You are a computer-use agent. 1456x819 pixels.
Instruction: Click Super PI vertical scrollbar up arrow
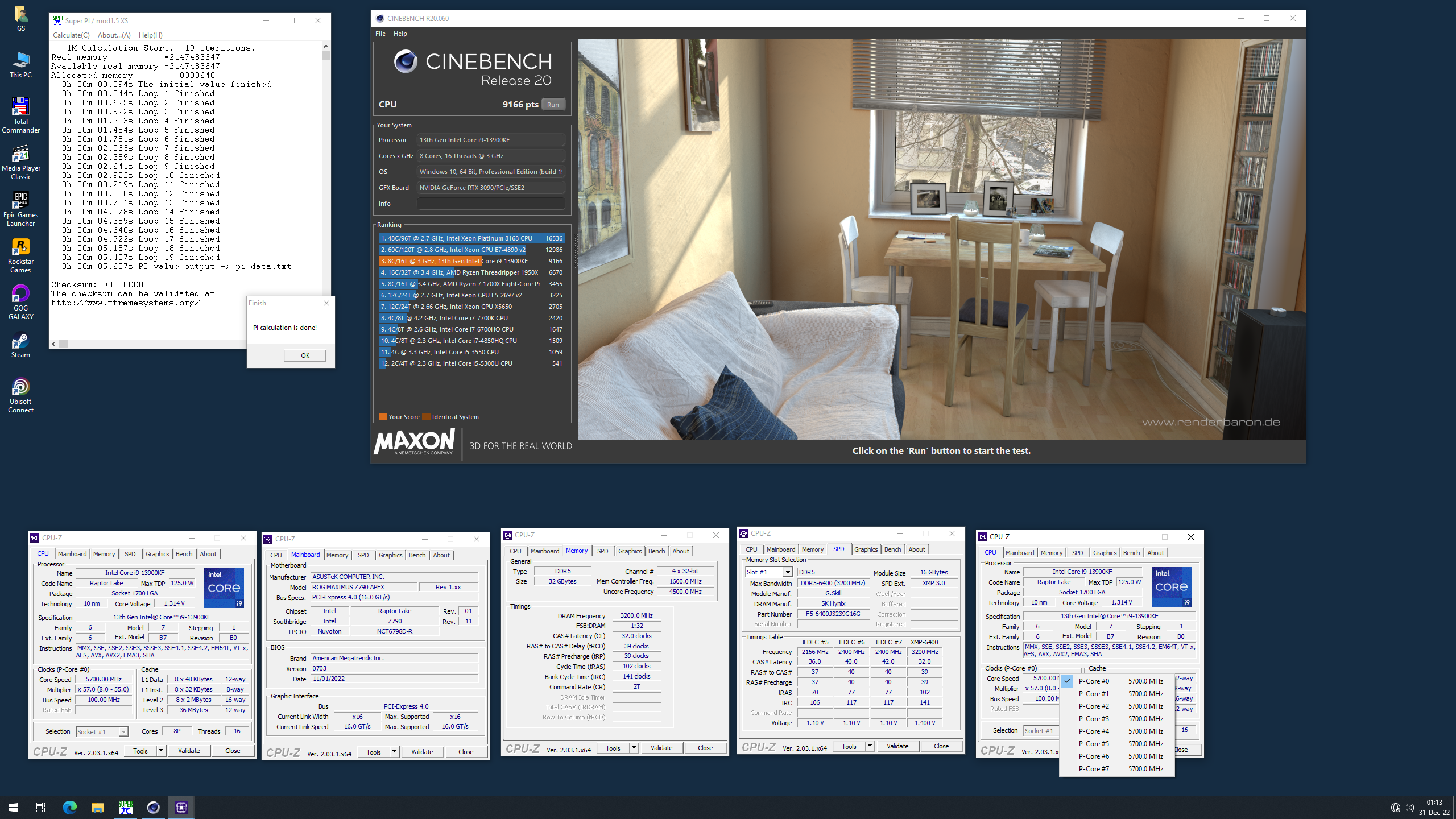(x=326, y=46)
